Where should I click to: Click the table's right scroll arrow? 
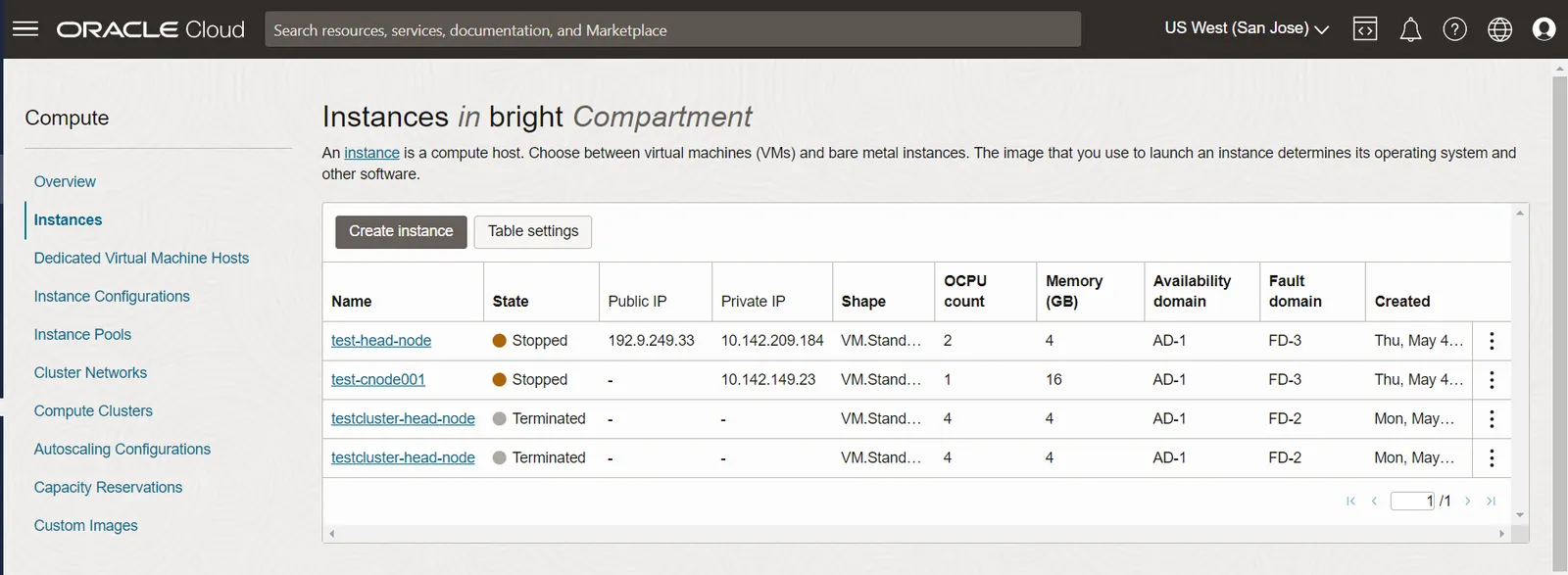(1502, 534)
